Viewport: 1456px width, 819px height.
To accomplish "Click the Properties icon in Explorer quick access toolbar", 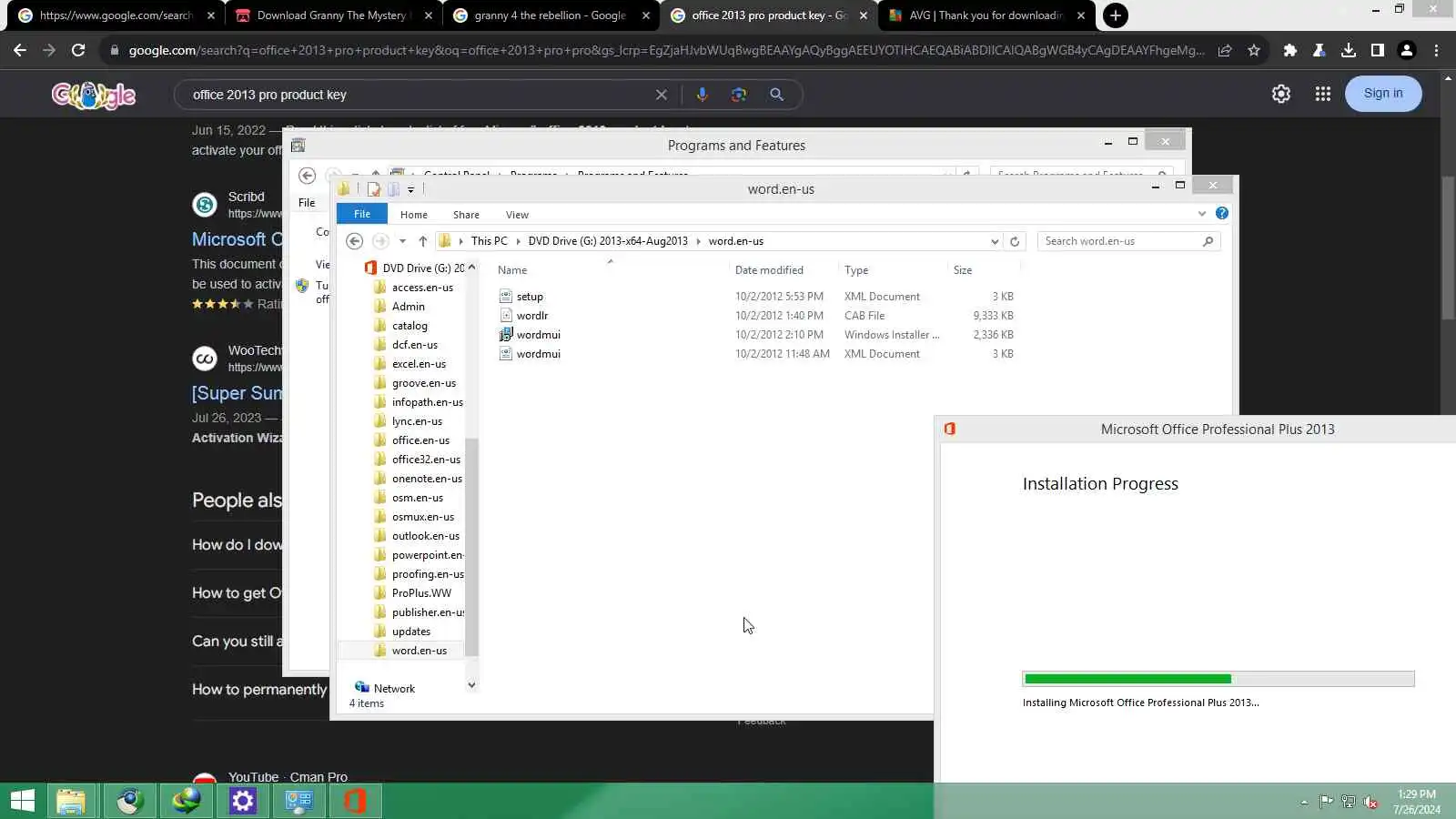I will point(373,189).
